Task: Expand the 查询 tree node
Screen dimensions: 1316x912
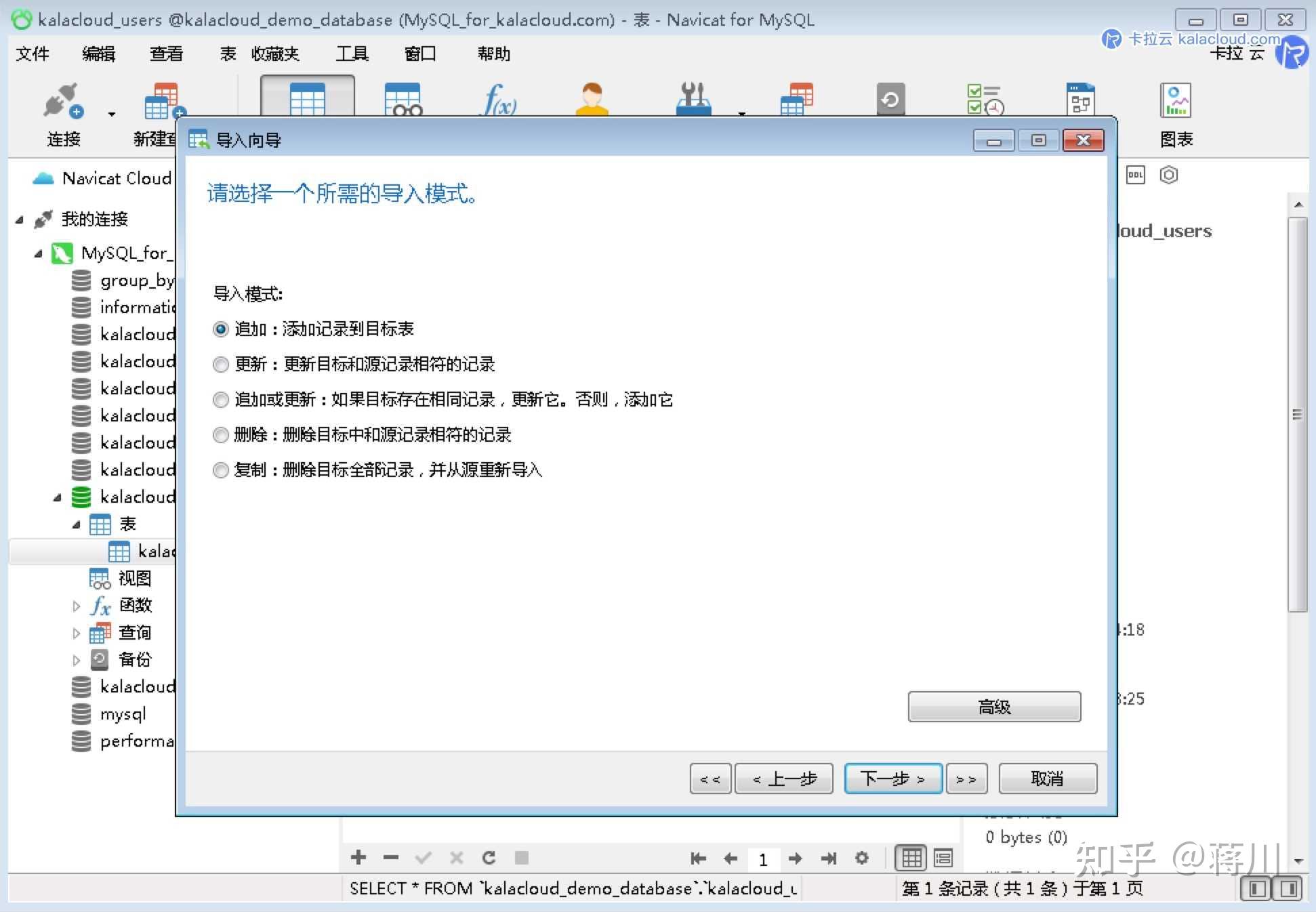Action: (x=75, y=632)
